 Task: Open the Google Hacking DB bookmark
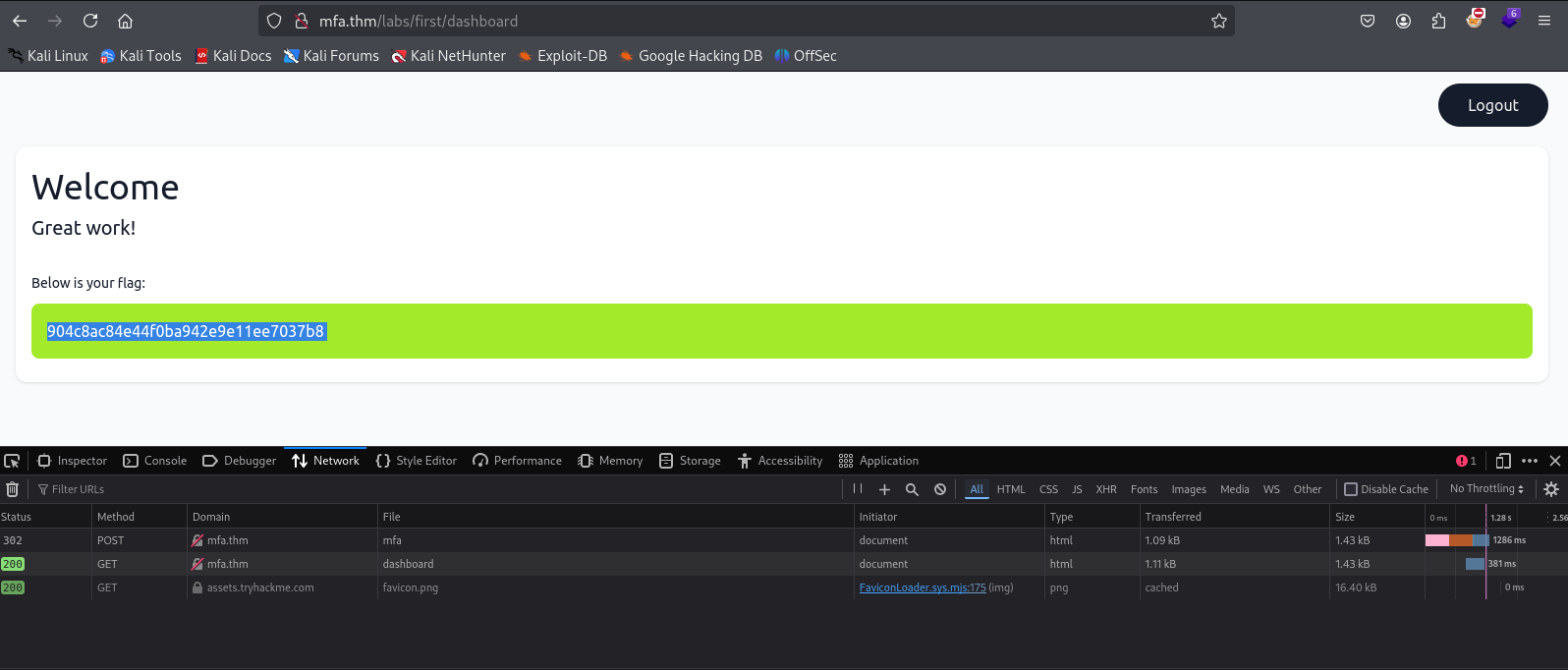pyautogui.click(x=691, y=56)
